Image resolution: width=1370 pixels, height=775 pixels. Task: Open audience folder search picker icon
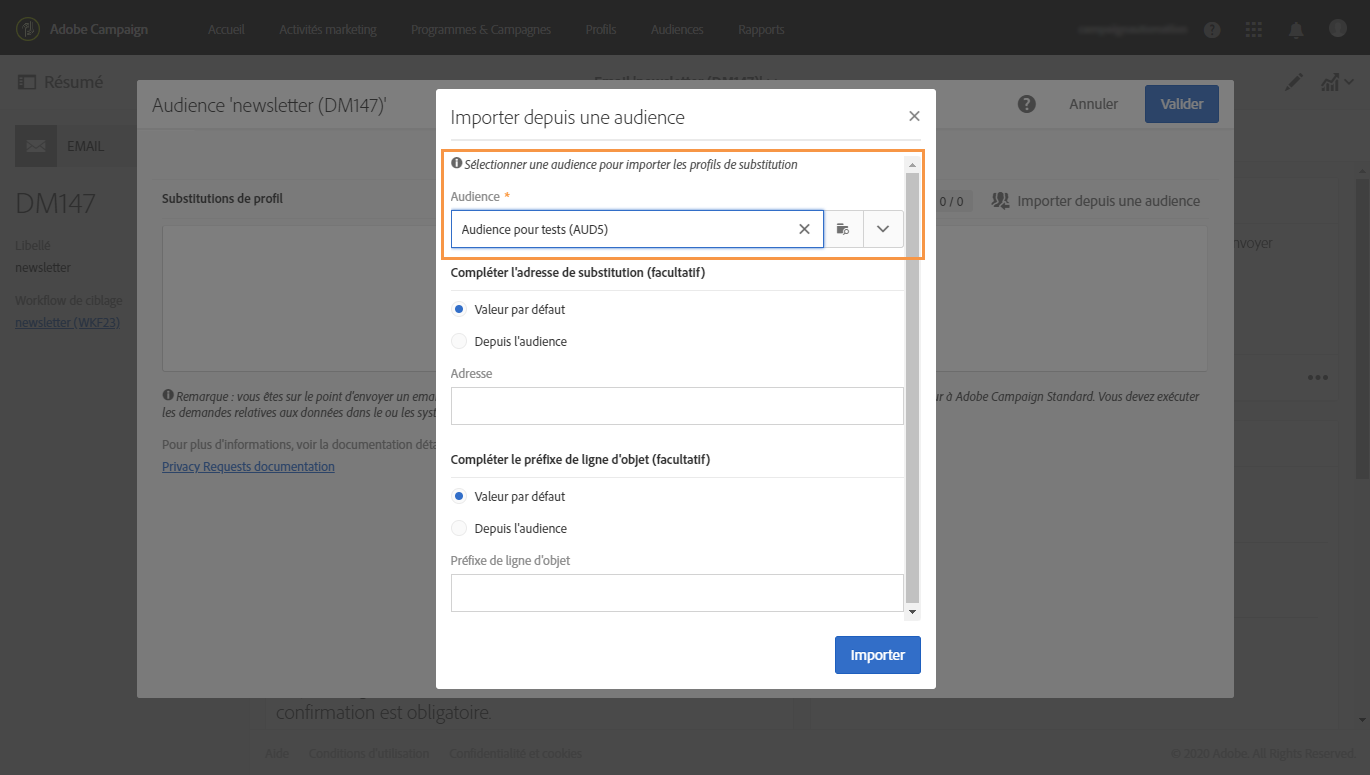(843, 229)
